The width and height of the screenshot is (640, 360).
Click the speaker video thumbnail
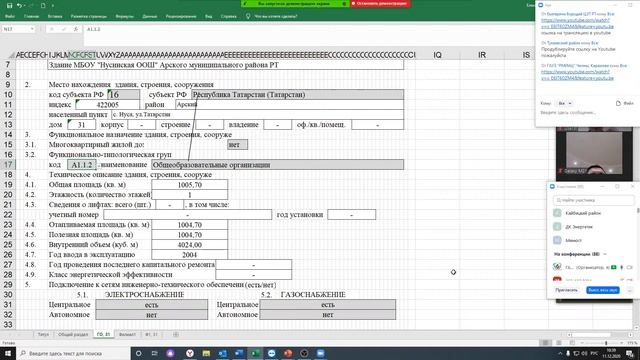pyautogui.click(x=594, y=153)
